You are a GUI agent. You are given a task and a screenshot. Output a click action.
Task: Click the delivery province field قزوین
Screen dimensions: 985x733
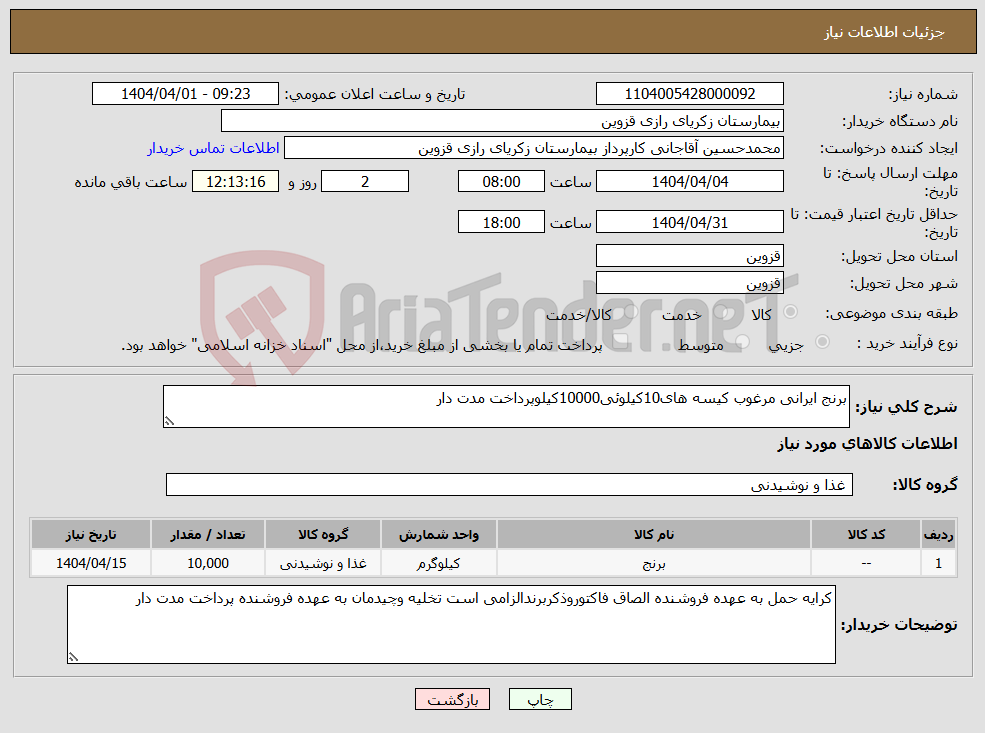(x=690, y=256)
